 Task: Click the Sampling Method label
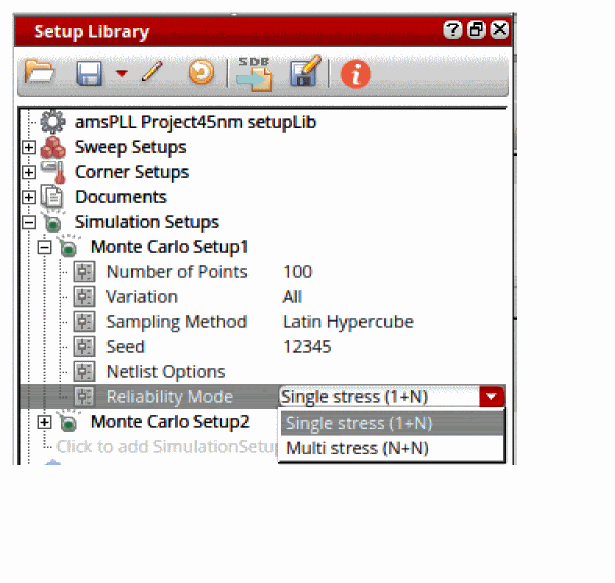click(176, 322)
